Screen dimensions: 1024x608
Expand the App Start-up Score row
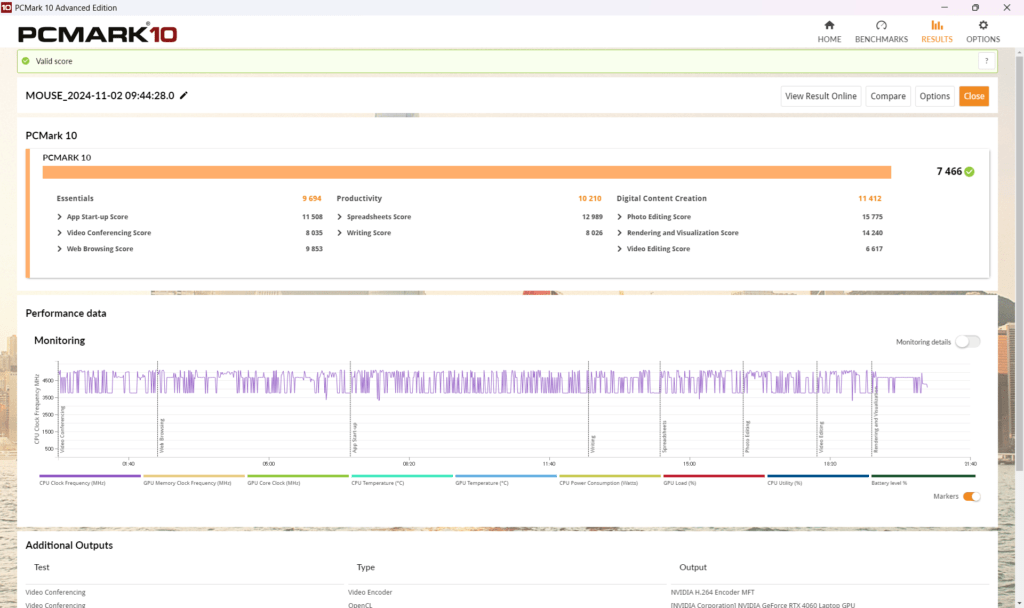(x=60, y=217)
